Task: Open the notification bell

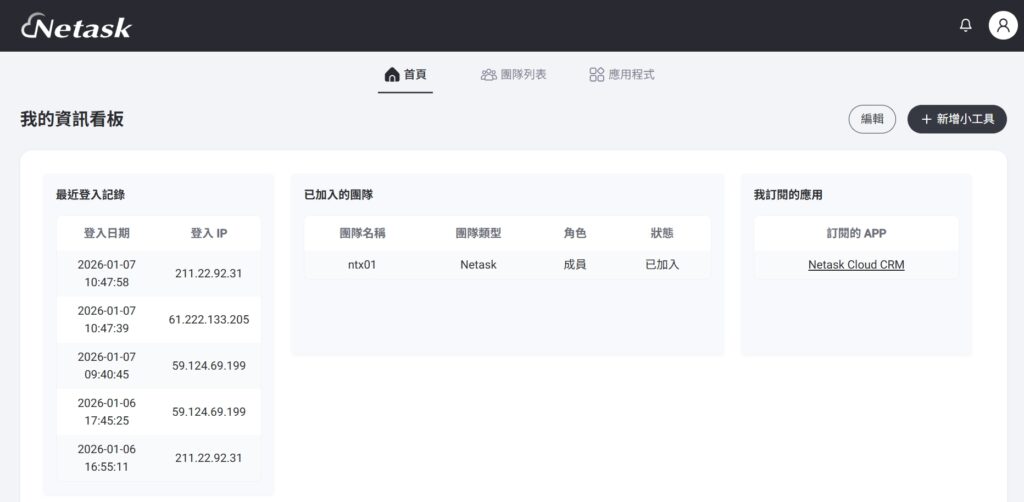Action: [x=965, y=26]
